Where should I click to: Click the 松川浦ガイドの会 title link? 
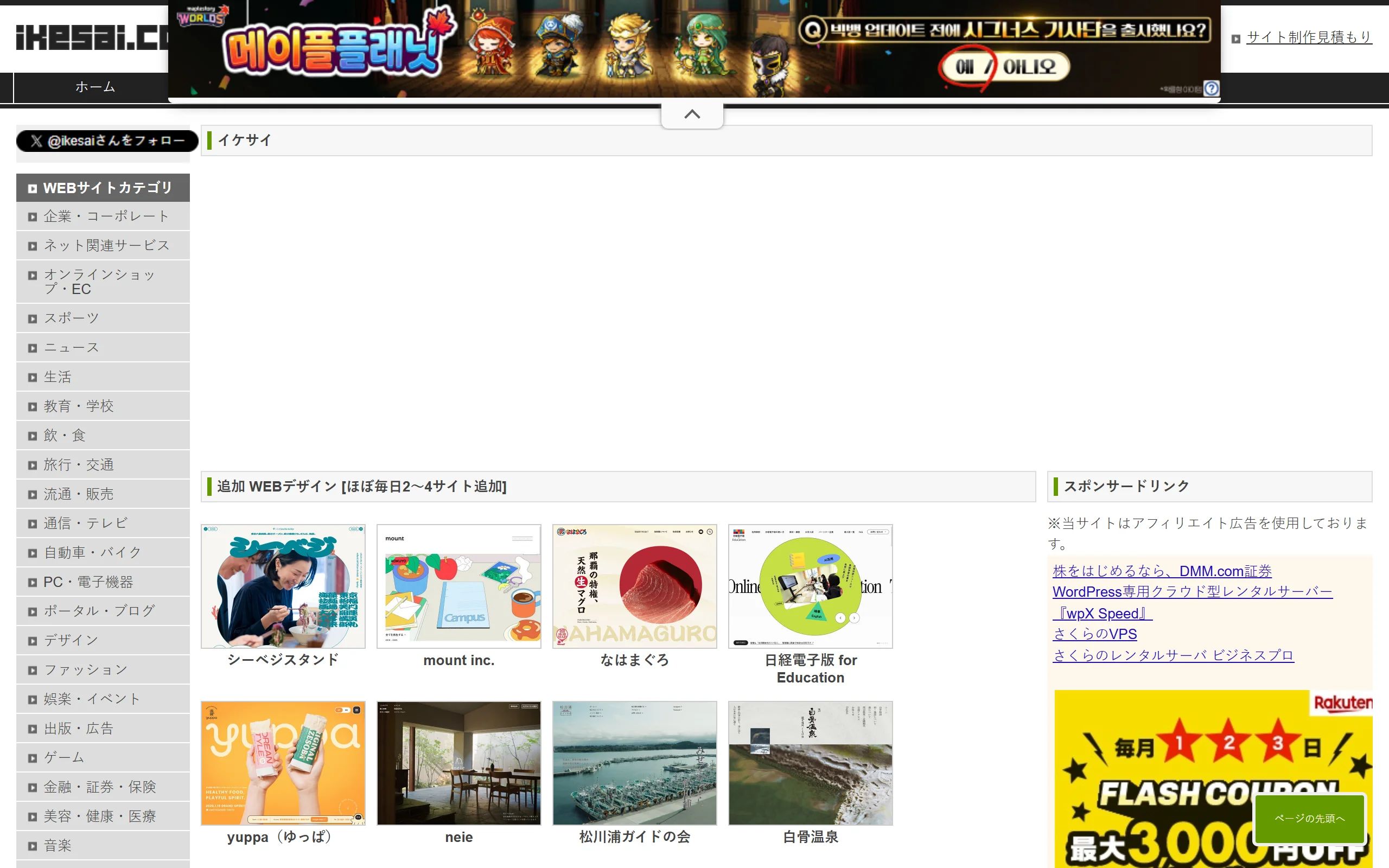tap(634, 837)
